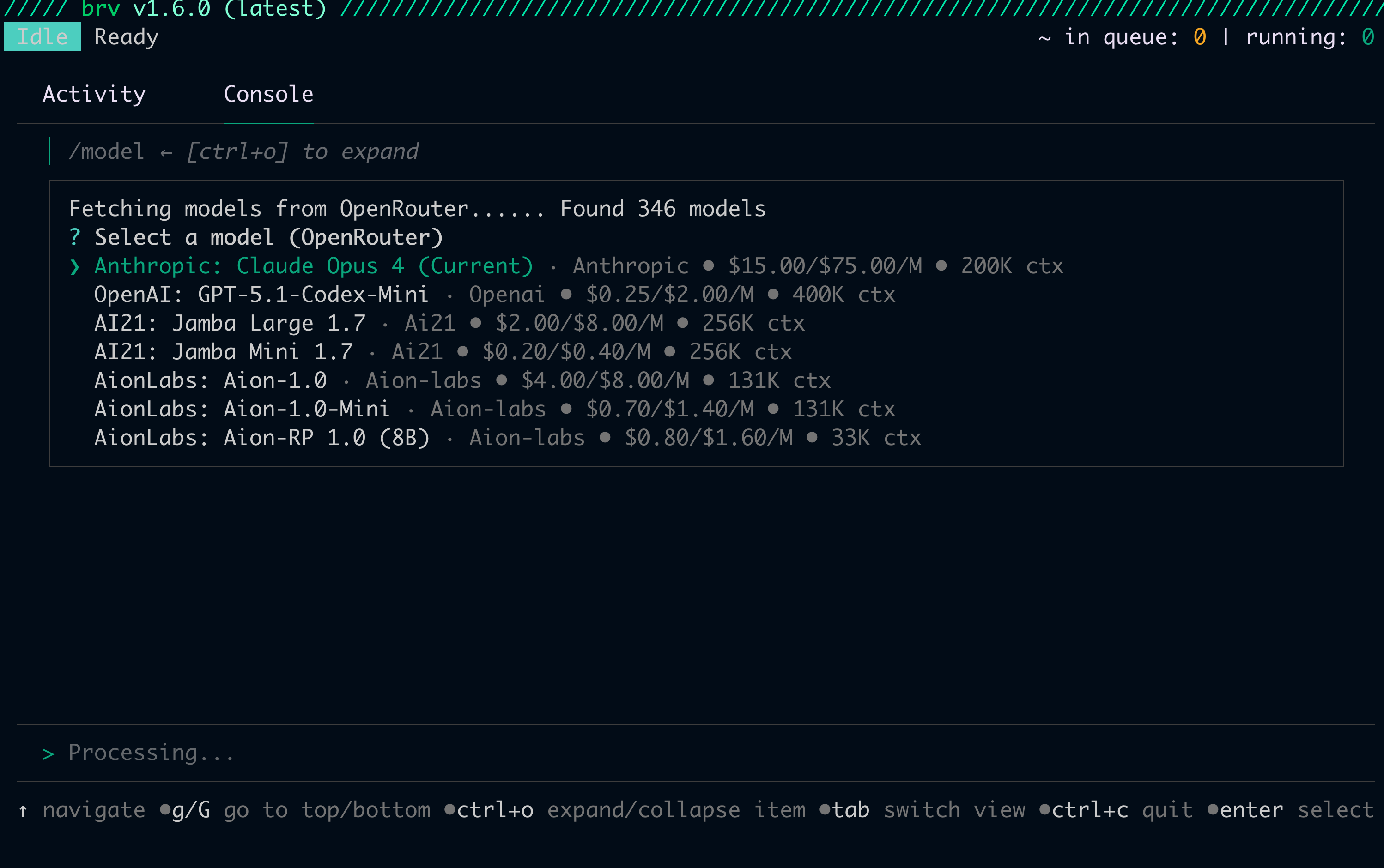1384x868 pixels.
Task: Pick AI21: Jamba Large 1.7
Action: click(230, 323)
